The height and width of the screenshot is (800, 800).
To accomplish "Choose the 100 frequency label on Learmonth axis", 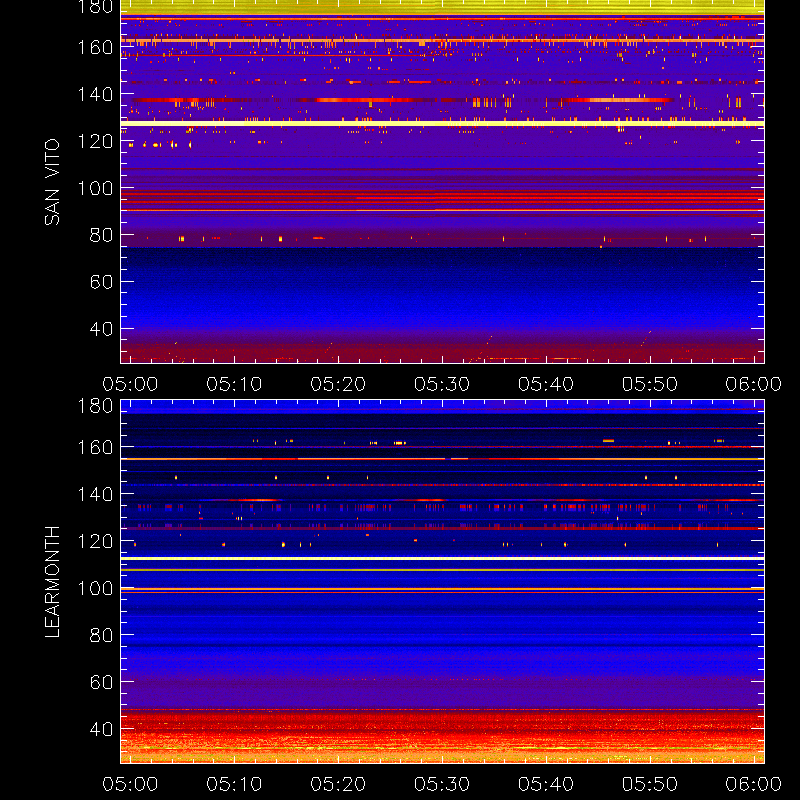I will point(95,589).
